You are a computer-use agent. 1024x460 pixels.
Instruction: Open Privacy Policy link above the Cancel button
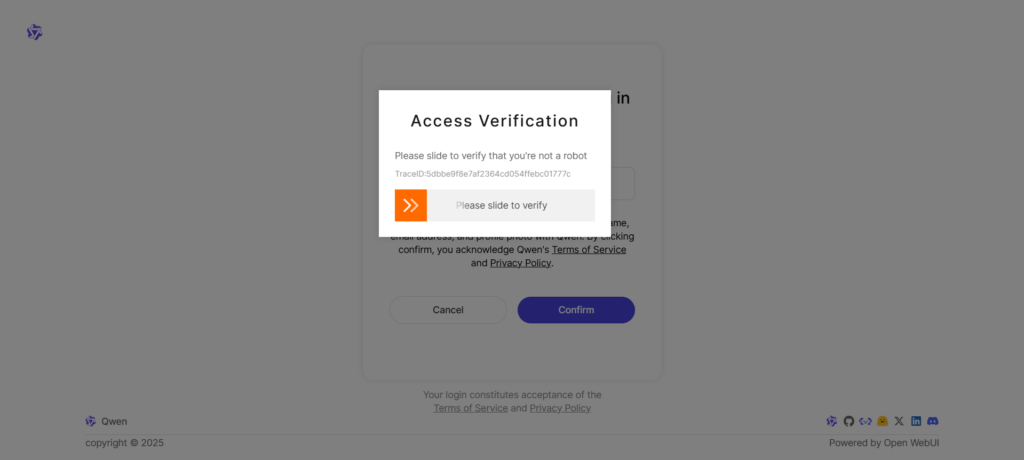coord(521,263)
